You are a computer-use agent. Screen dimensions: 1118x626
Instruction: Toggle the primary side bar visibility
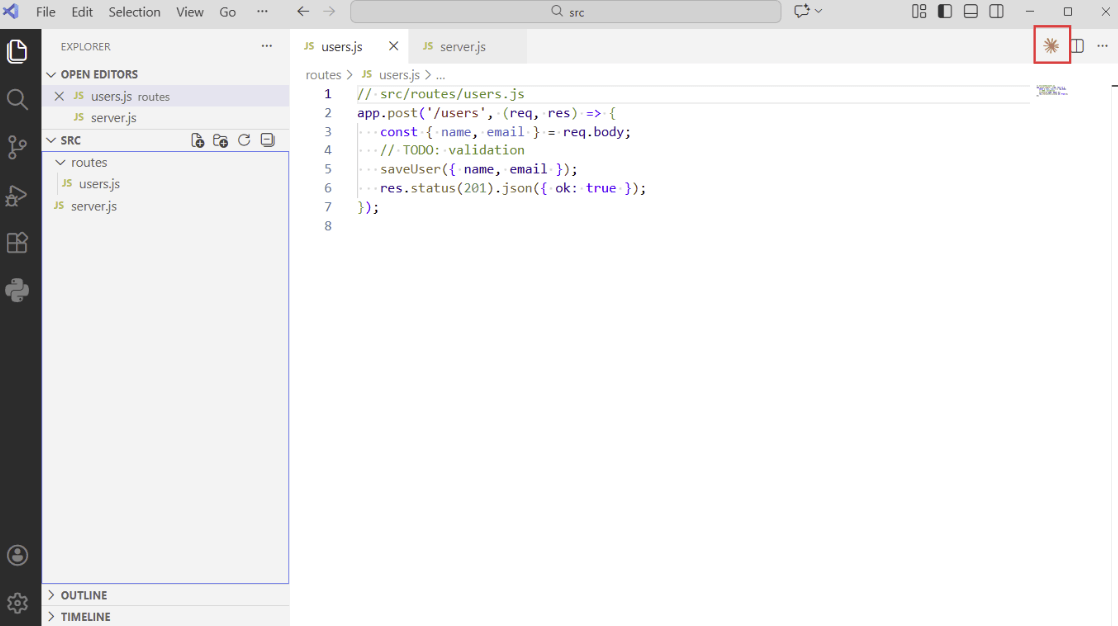tap(944, 12)
